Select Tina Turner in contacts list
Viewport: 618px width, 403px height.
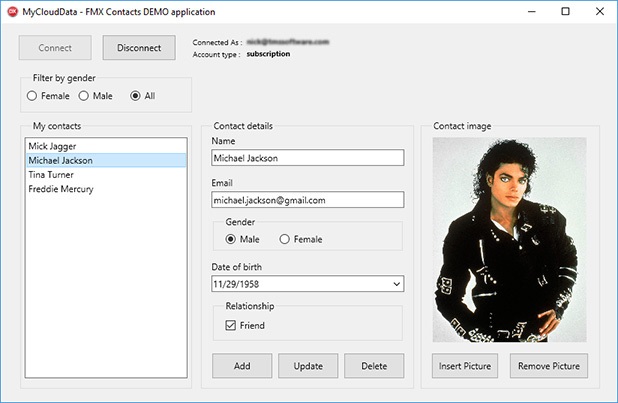tap(106, 175)
